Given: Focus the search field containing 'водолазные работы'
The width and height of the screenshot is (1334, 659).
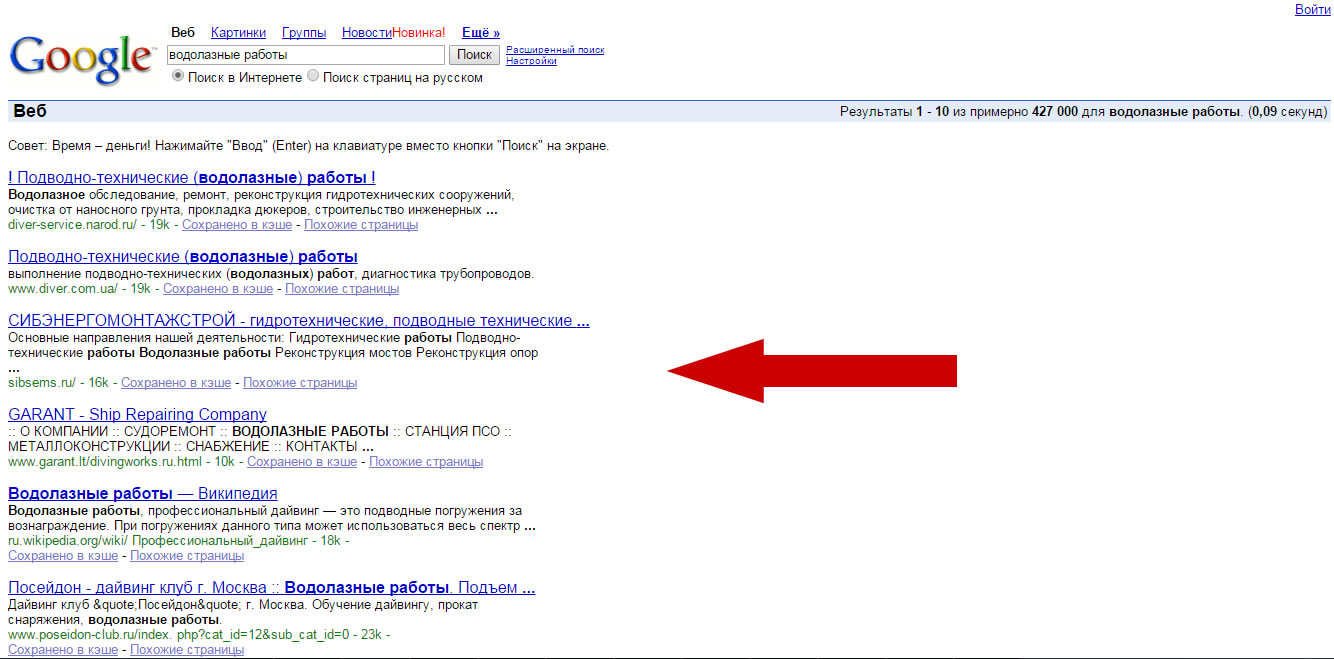Looking at the screenshot, I should tap(306, 55).
